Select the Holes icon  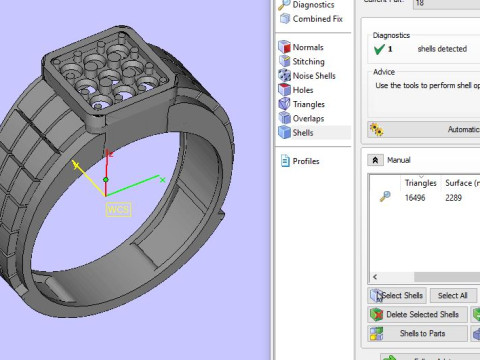click(x=284, y=90)
